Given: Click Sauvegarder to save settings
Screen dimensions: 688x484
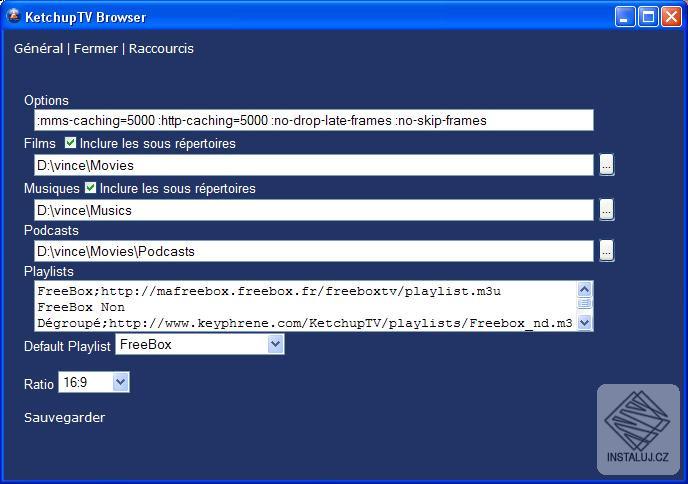Looking at the screenshot, I should [64, 417].
